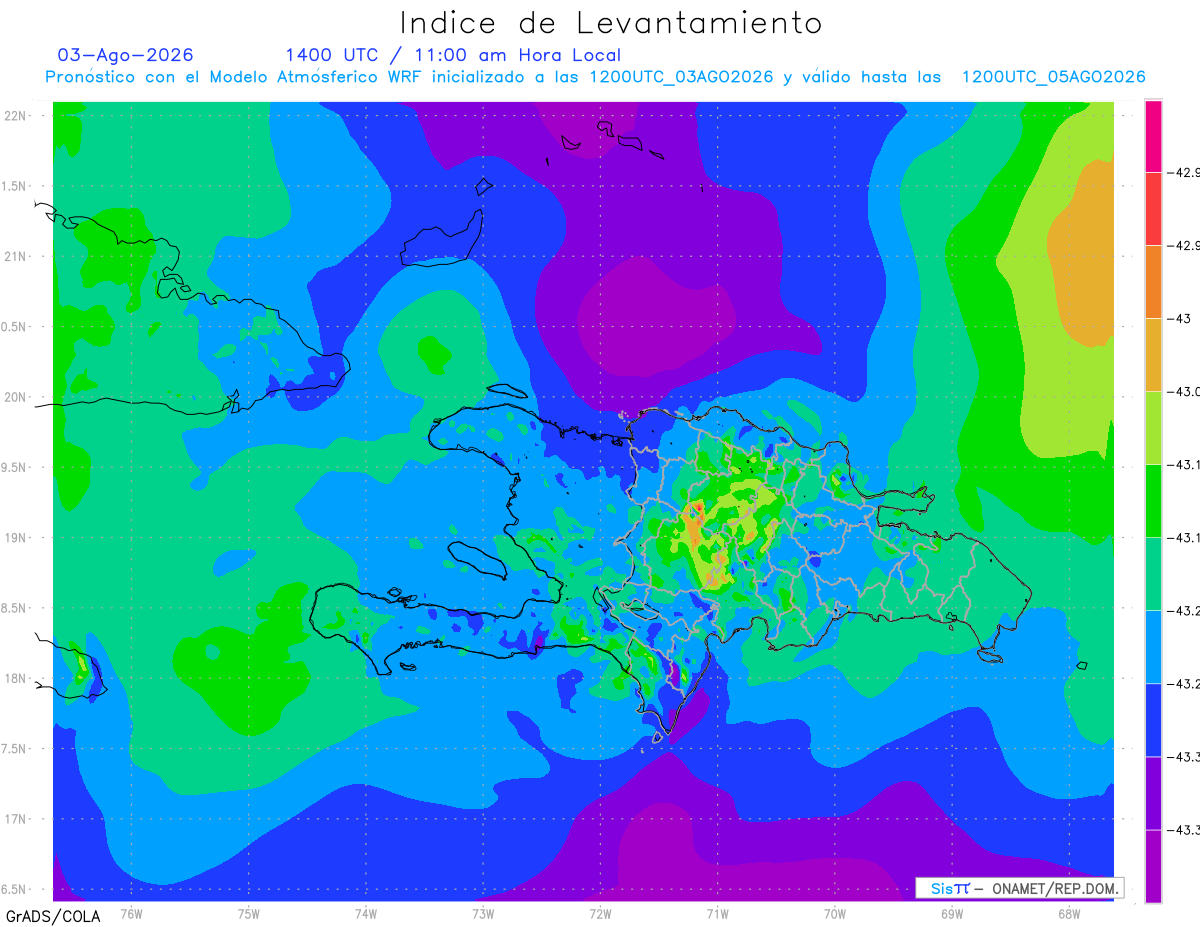Click the "GrADS/COLA" credit label
The height and width of the screenshot is (927, 1200).
point(53,916)
